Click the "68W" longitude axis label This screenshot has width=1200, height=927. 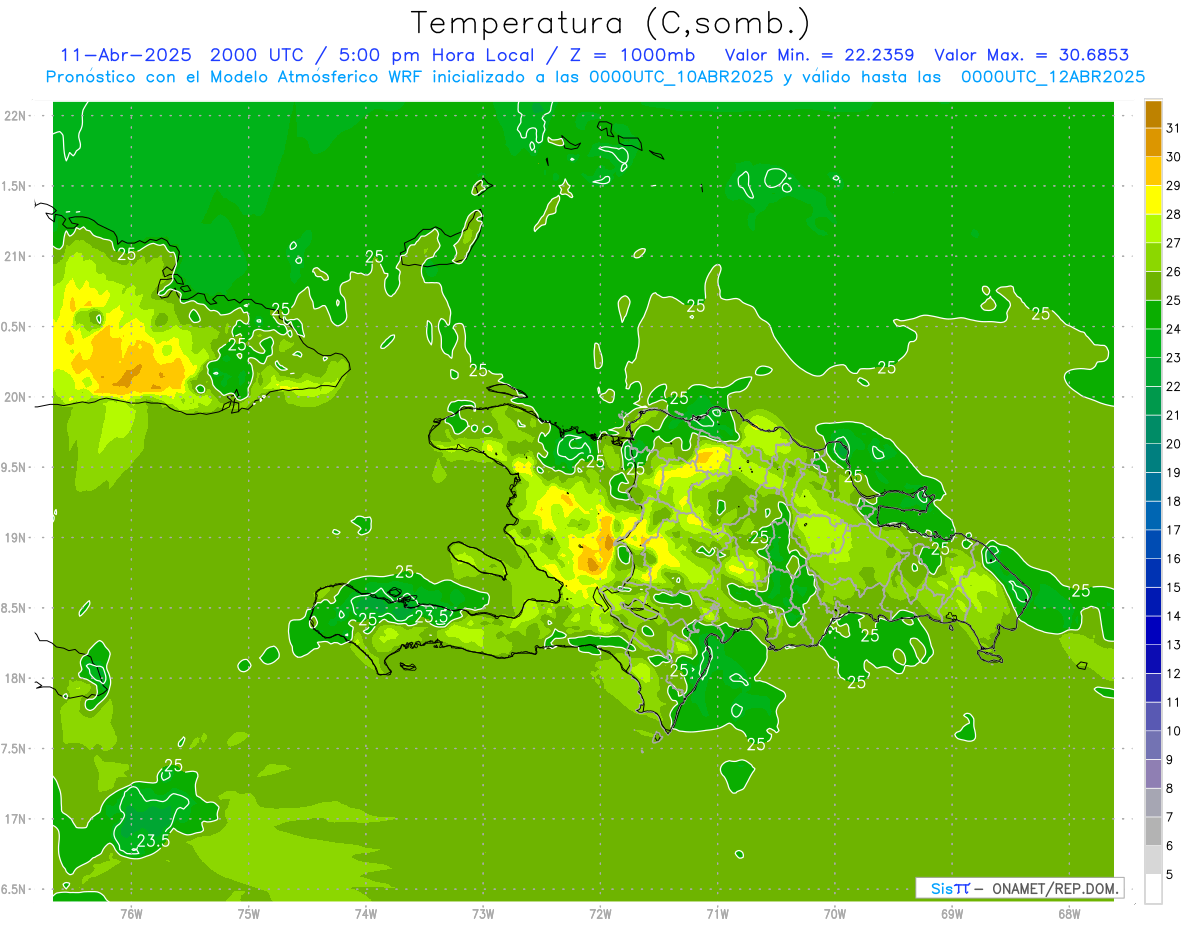click(1069, 913)
